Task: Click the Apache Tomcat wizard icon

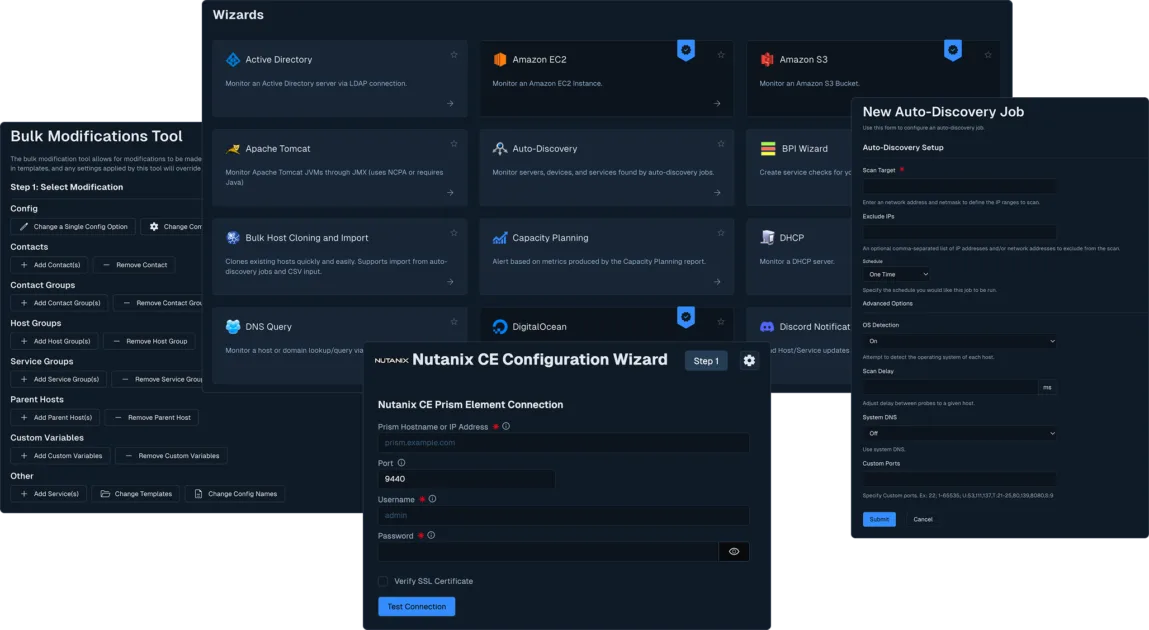Action: [233, 149]
